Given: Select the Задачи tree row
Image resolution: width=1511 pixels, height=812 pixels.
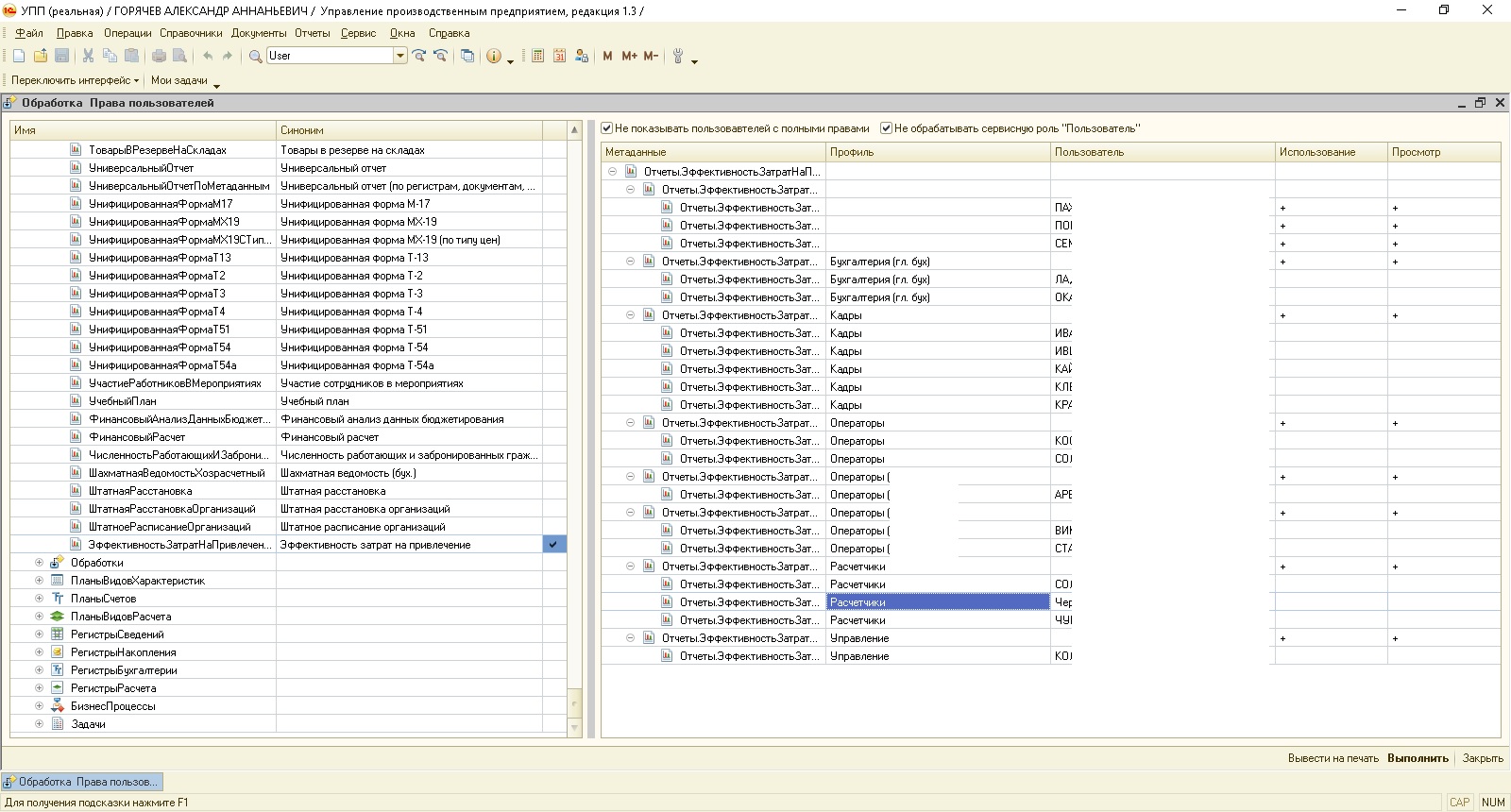Looking at the screenshot, I should [288, 724].
